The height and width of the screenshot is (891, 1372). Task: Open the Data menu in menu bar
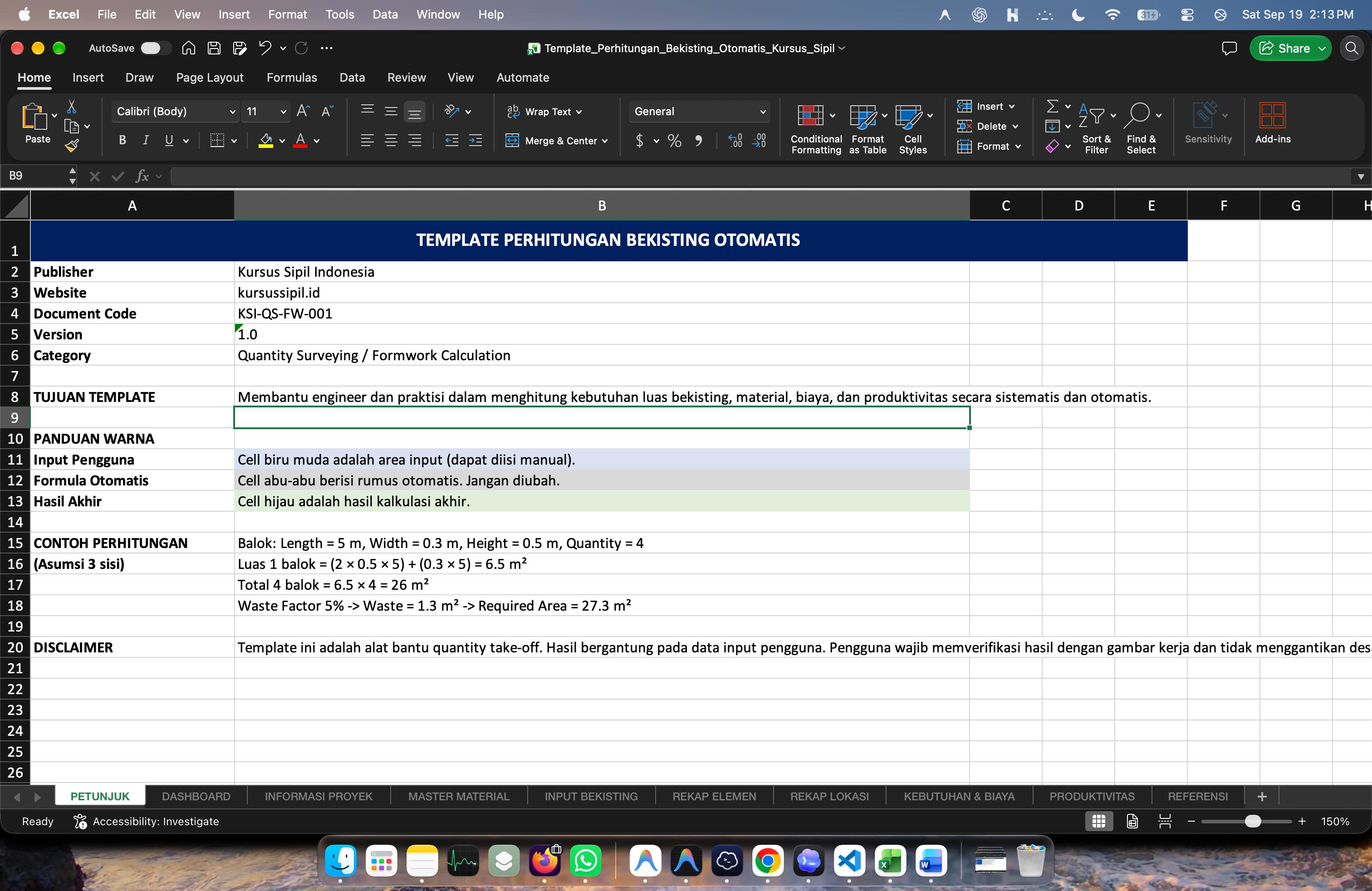(384, 15)
